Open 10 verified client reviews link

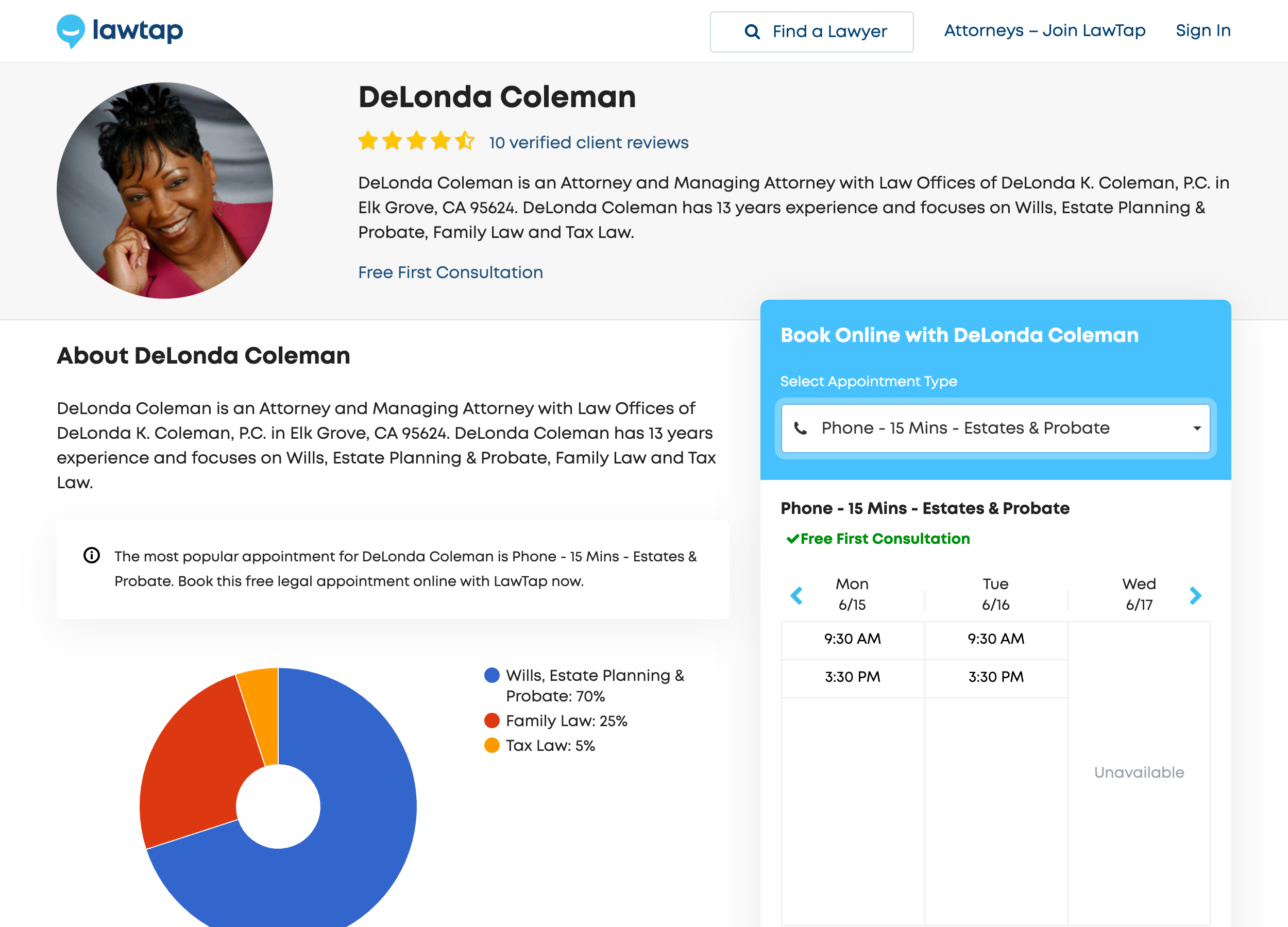pos(588,143)
